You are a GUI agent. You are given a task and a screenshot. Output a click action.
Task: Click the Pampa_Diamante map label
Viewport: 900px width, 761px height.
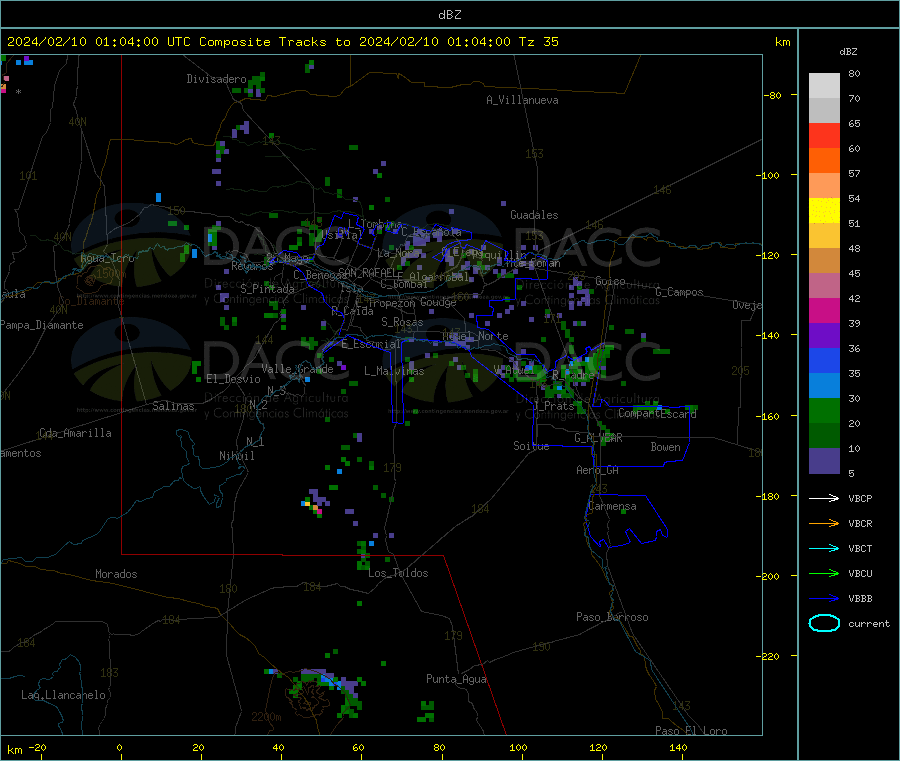tap(42, 325)
